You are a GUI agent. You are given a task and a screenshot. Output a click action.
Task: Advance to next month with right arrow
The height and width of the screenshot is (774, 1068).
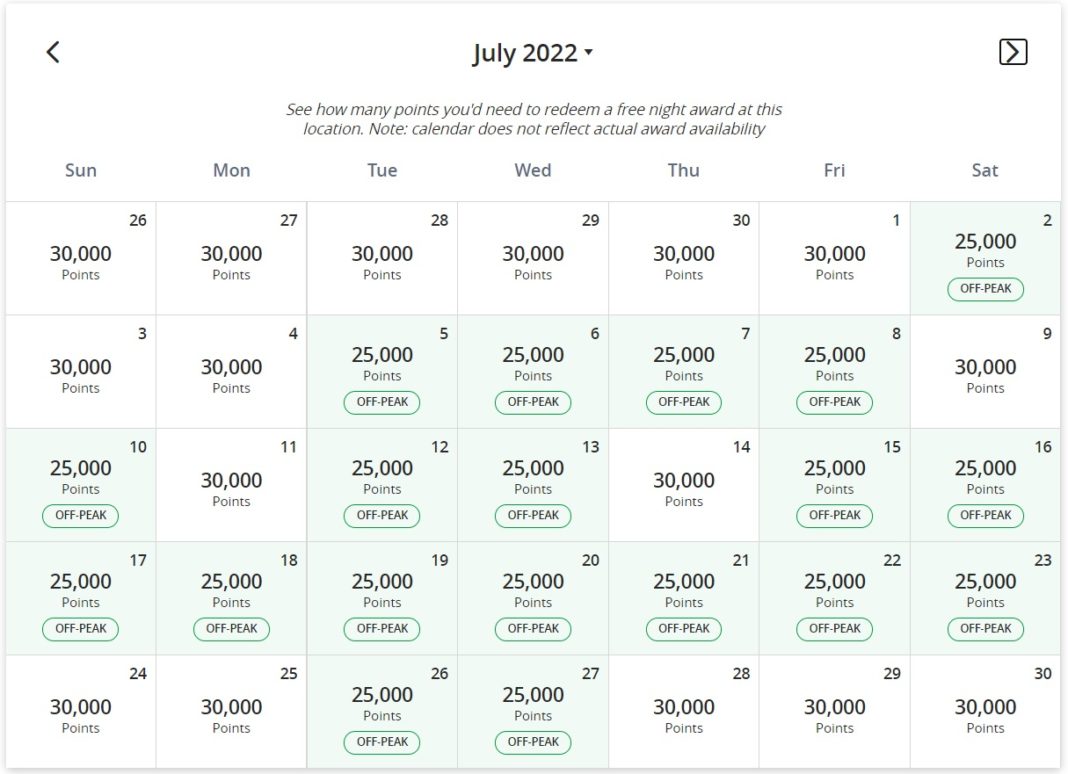(1013, 52)
